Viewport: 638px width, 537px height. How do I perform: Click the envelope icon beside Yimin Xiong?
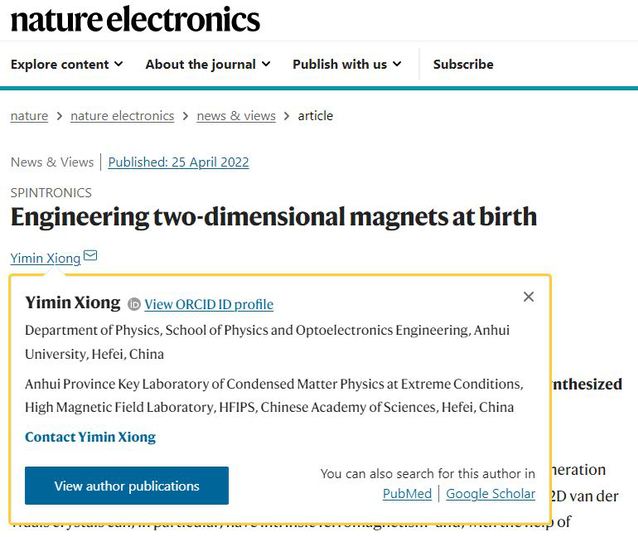pos(91,257)
